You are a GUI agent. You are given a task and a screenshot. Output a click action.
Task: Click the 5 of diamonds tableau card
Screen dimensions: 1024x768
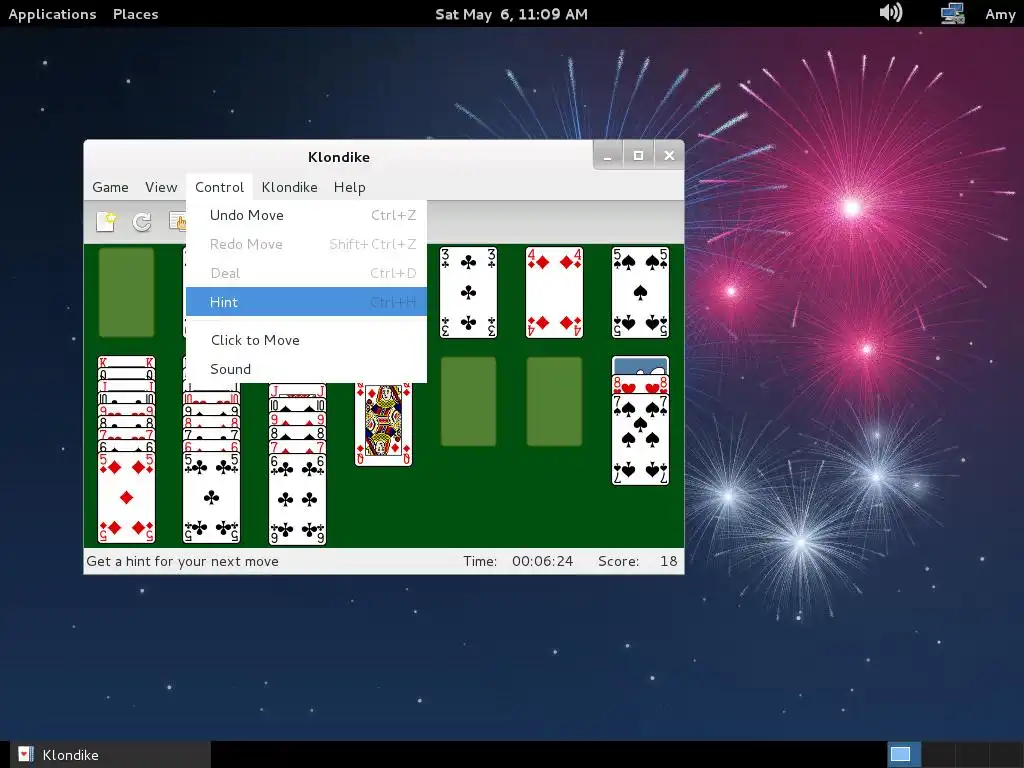click(x=127, y=498)
